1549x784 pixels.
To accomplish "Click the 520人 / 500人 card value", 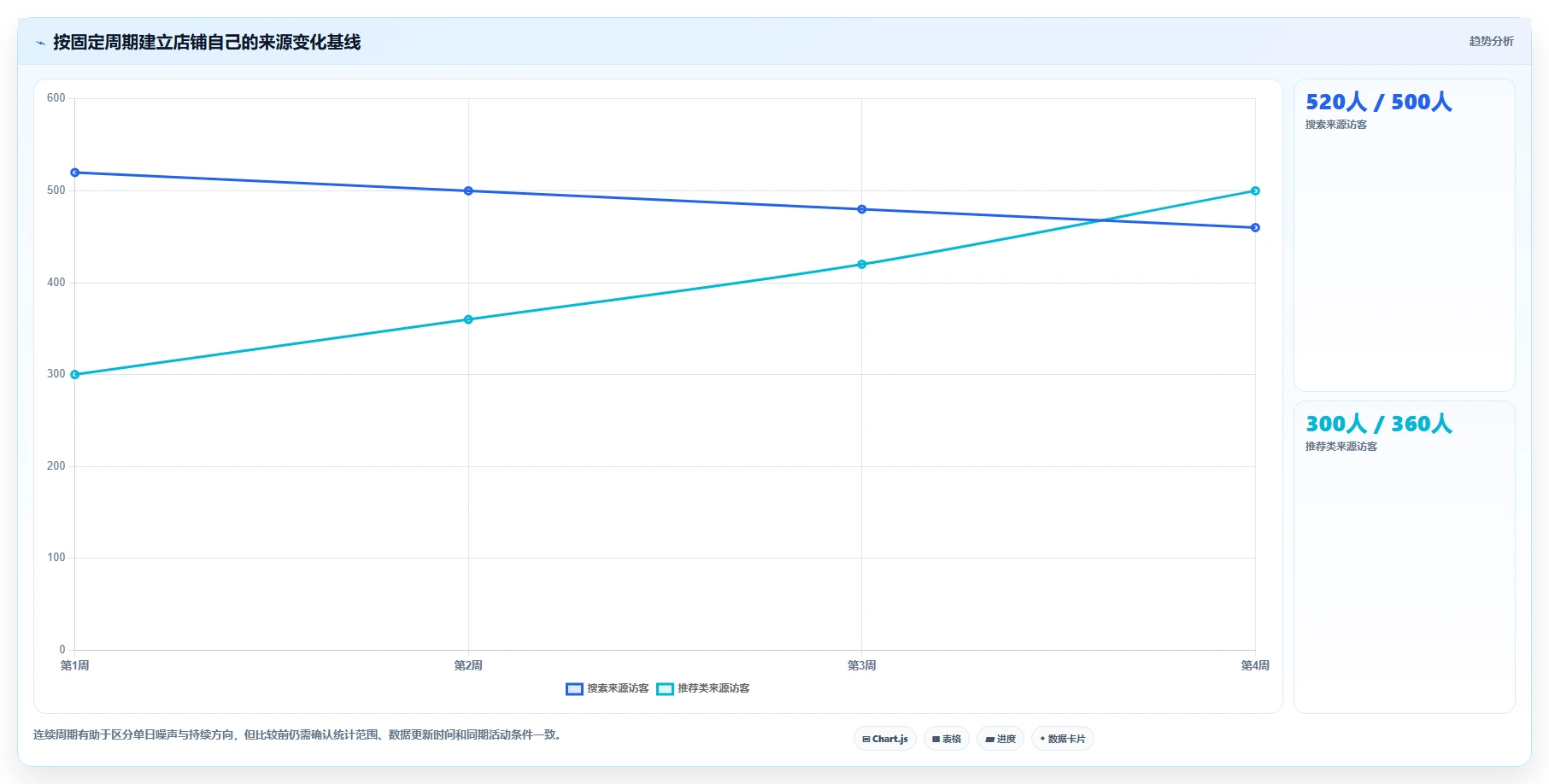I will coord(1378,102).
